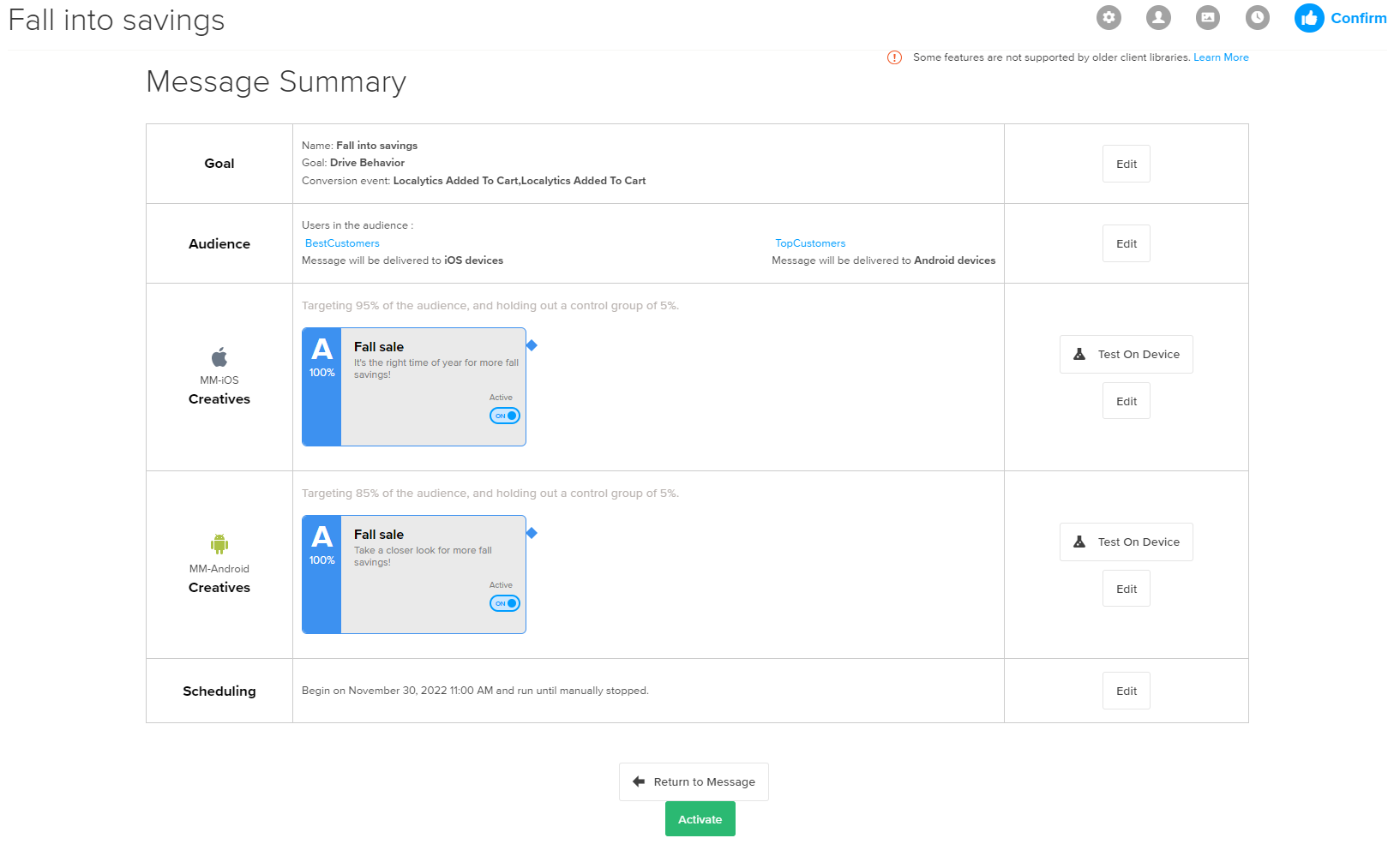Edit the Goal section
The height and width of the screenshot is (850, 1400).
[x=1126, y=164]
